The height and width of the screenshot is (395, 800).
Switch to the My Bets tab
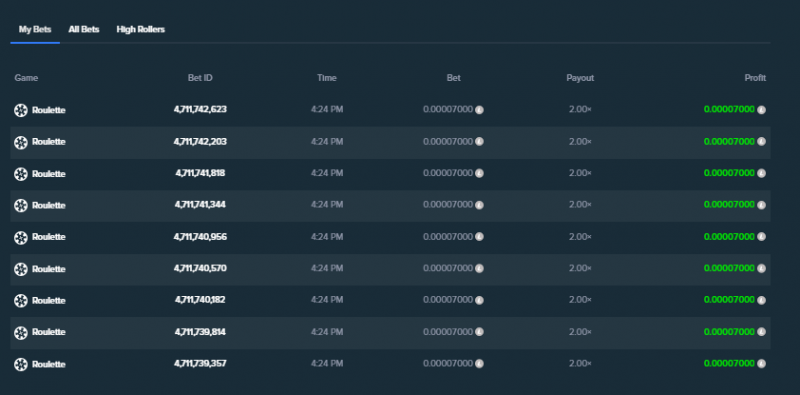(35, 30)
